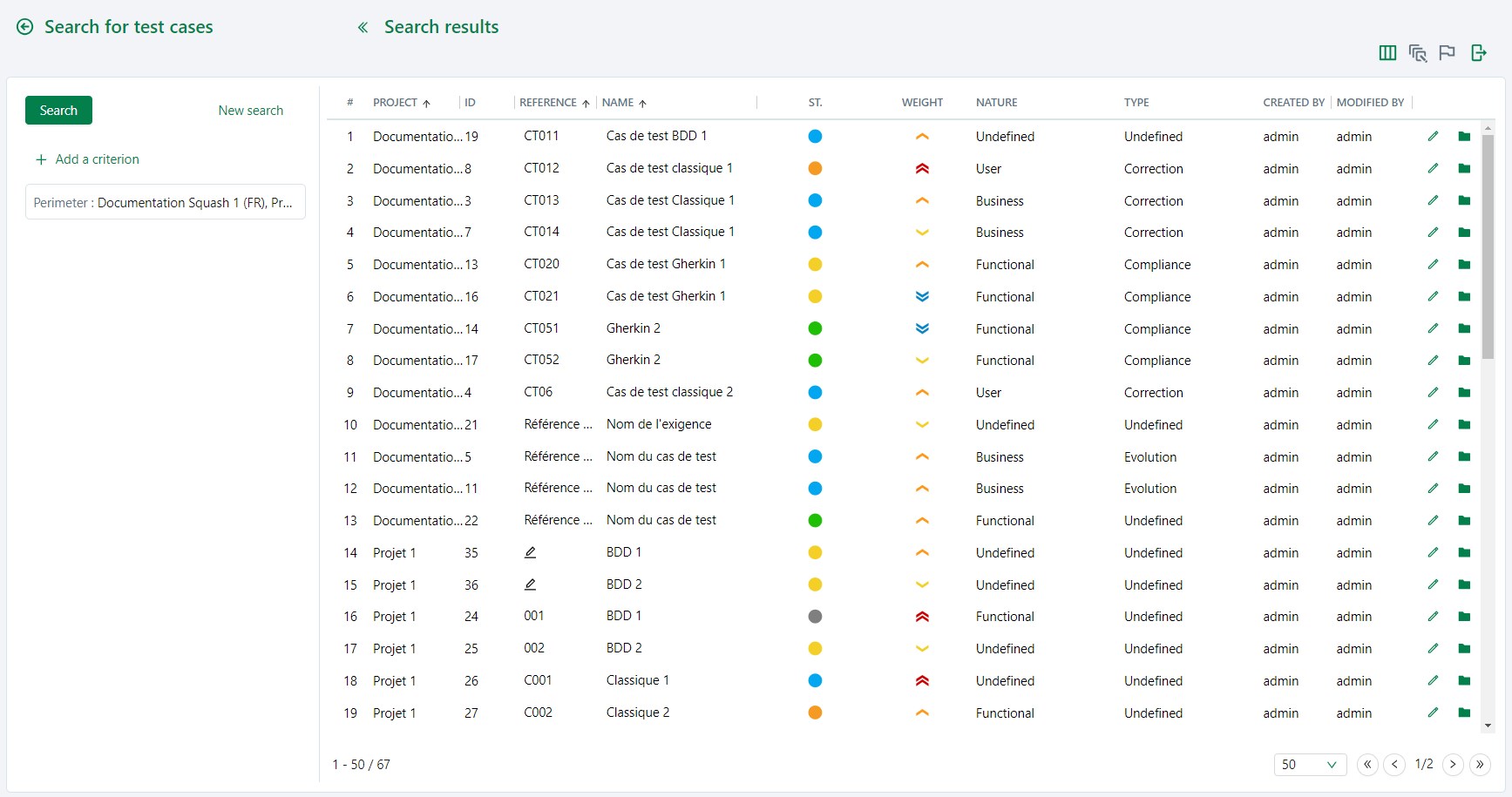Screen dimensions: 1512x797
Task: Open folder icon for Classique 2 row
Action: 1464,713
